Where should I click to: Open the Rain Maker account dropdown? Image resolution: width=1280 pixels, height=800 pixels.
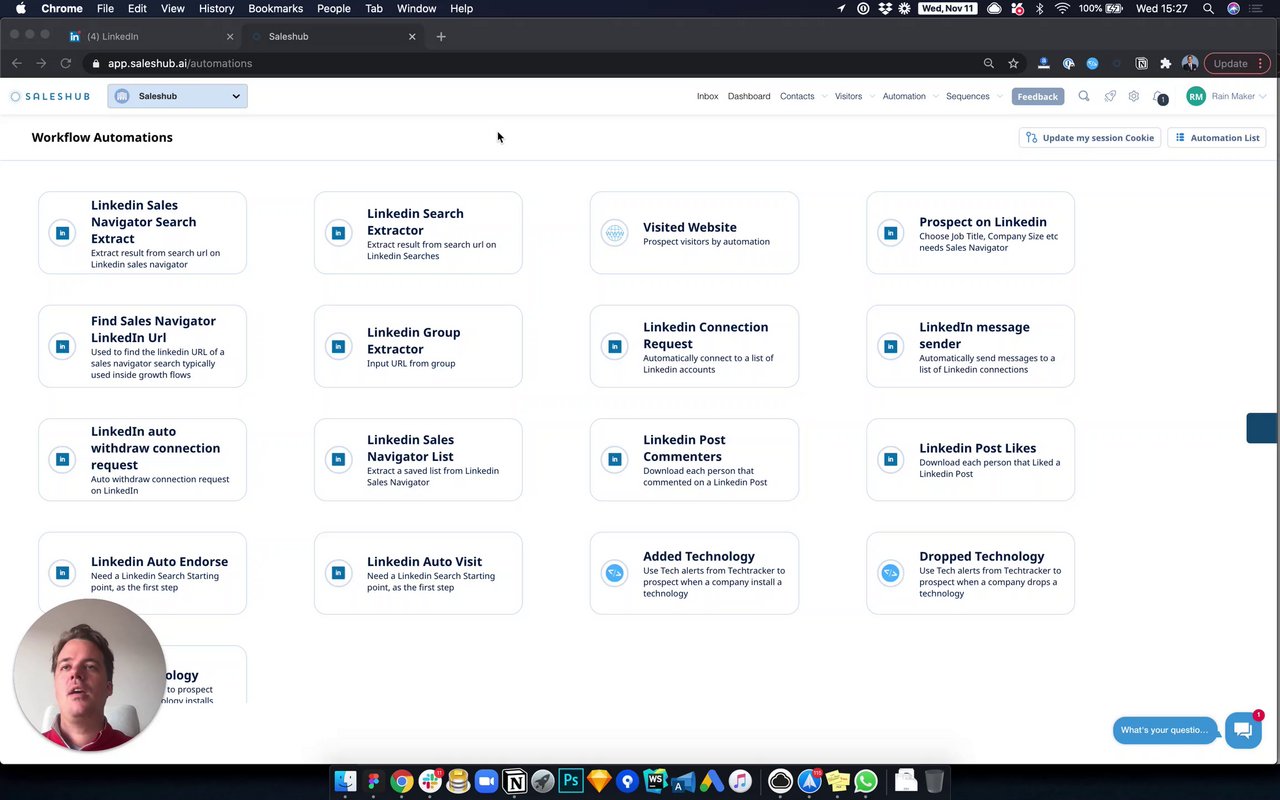click(x=1238, y=96)
